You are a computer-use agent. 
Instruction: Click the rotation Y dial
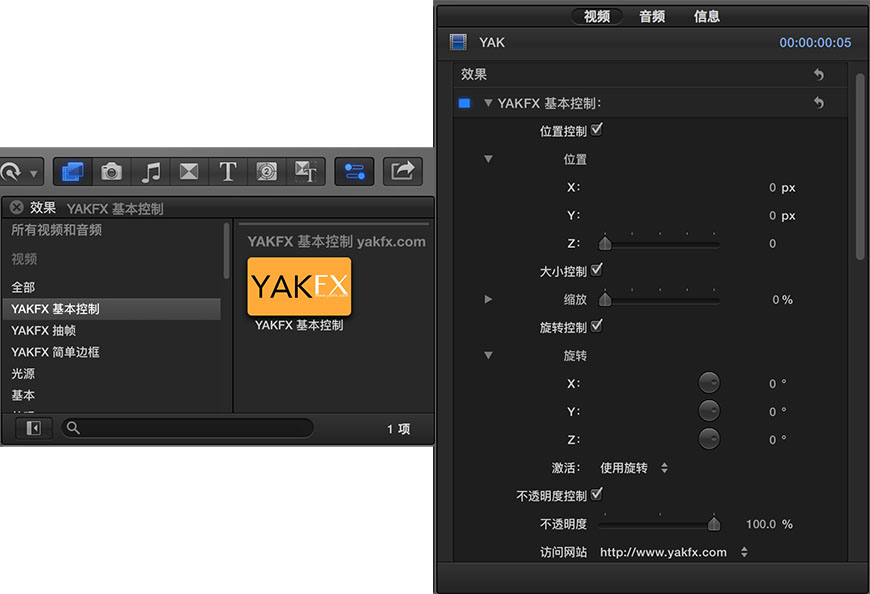709,411
